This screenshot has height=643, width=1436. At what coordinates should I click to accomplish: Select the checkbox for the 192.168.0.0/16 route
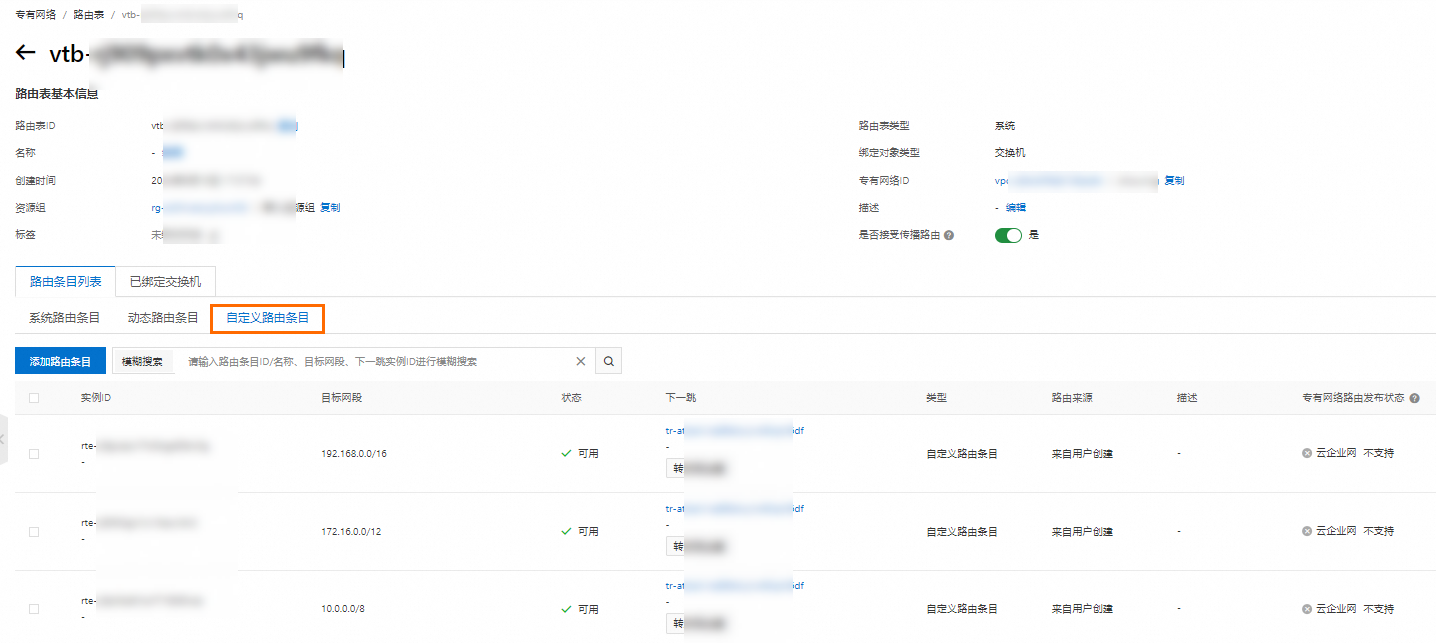pos(33,453)
